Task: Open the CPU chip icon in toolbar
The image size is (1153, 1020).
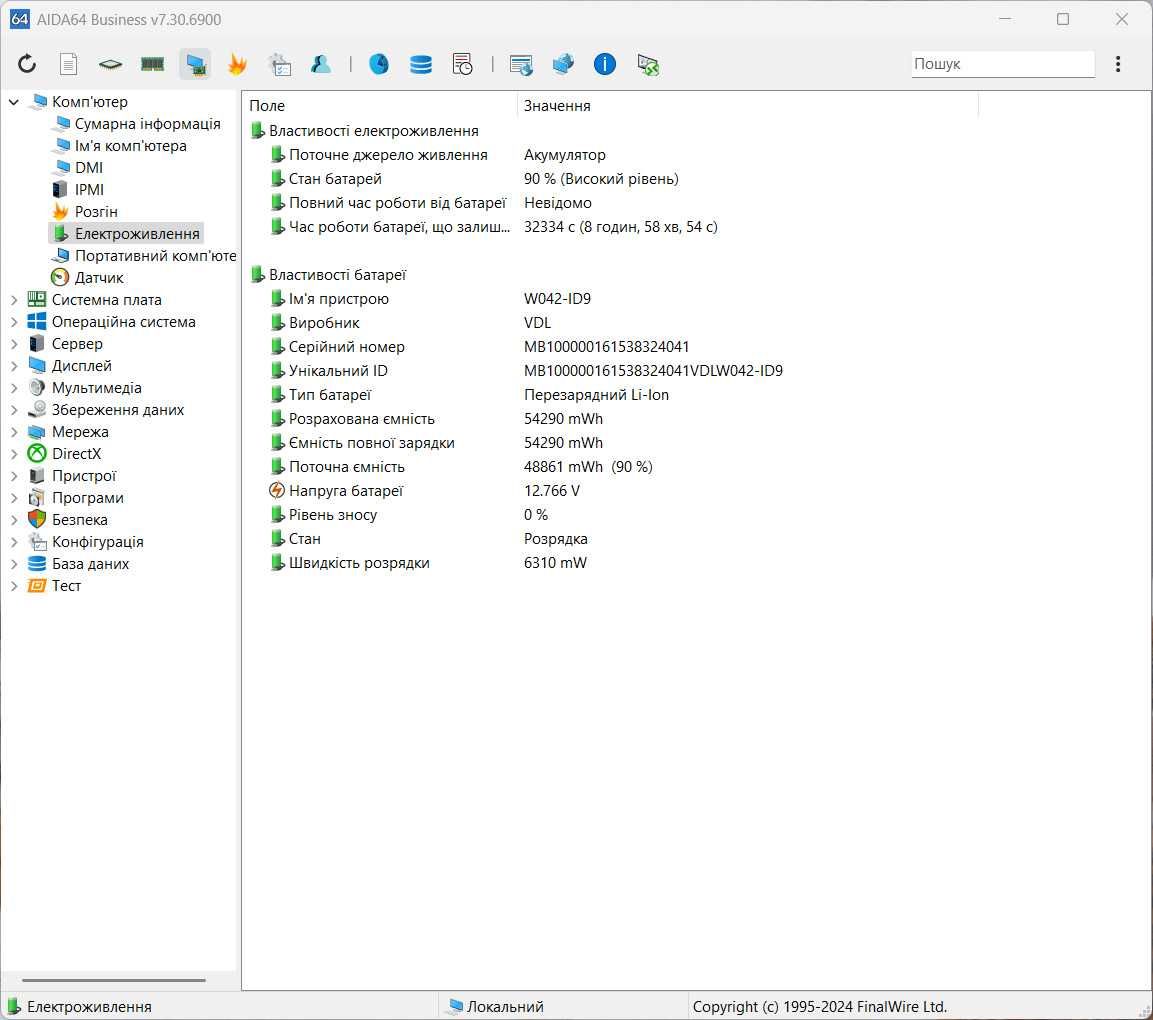Action: [110, 64]
